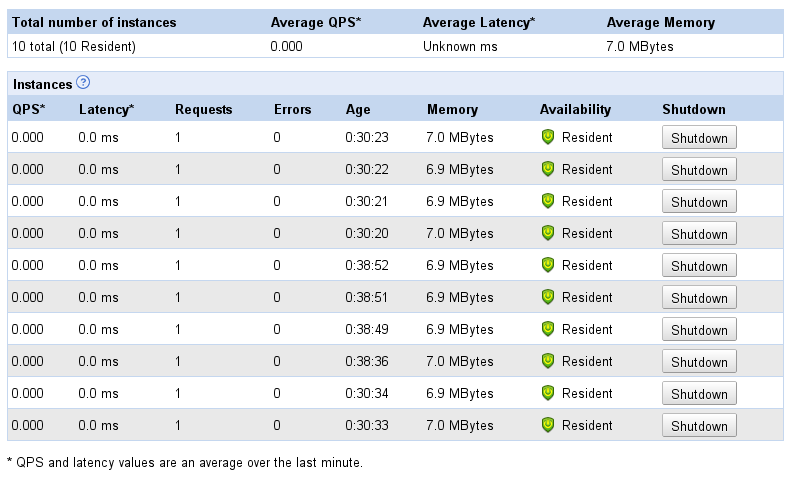This screenshot has height=482, width=792.
Task: Shut down the instance aged 0:30:23
Action: click(x=699, y=138)
